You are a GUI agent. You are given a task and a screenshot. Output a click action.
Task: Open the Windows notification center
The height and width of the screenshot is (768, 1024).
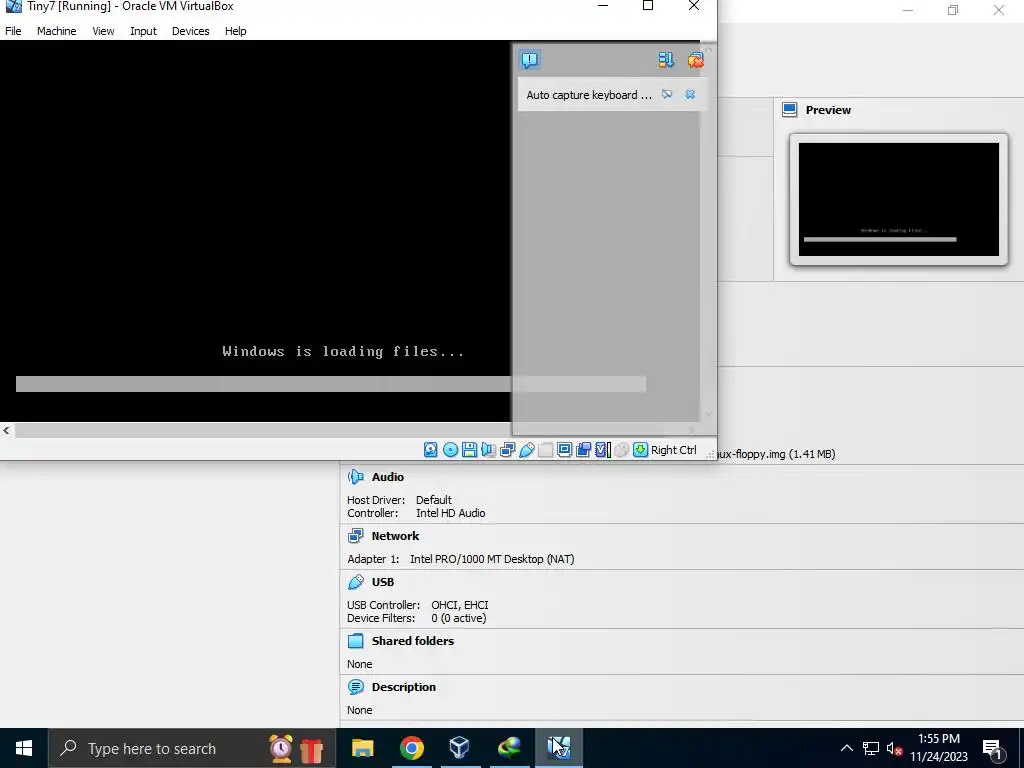993,748
